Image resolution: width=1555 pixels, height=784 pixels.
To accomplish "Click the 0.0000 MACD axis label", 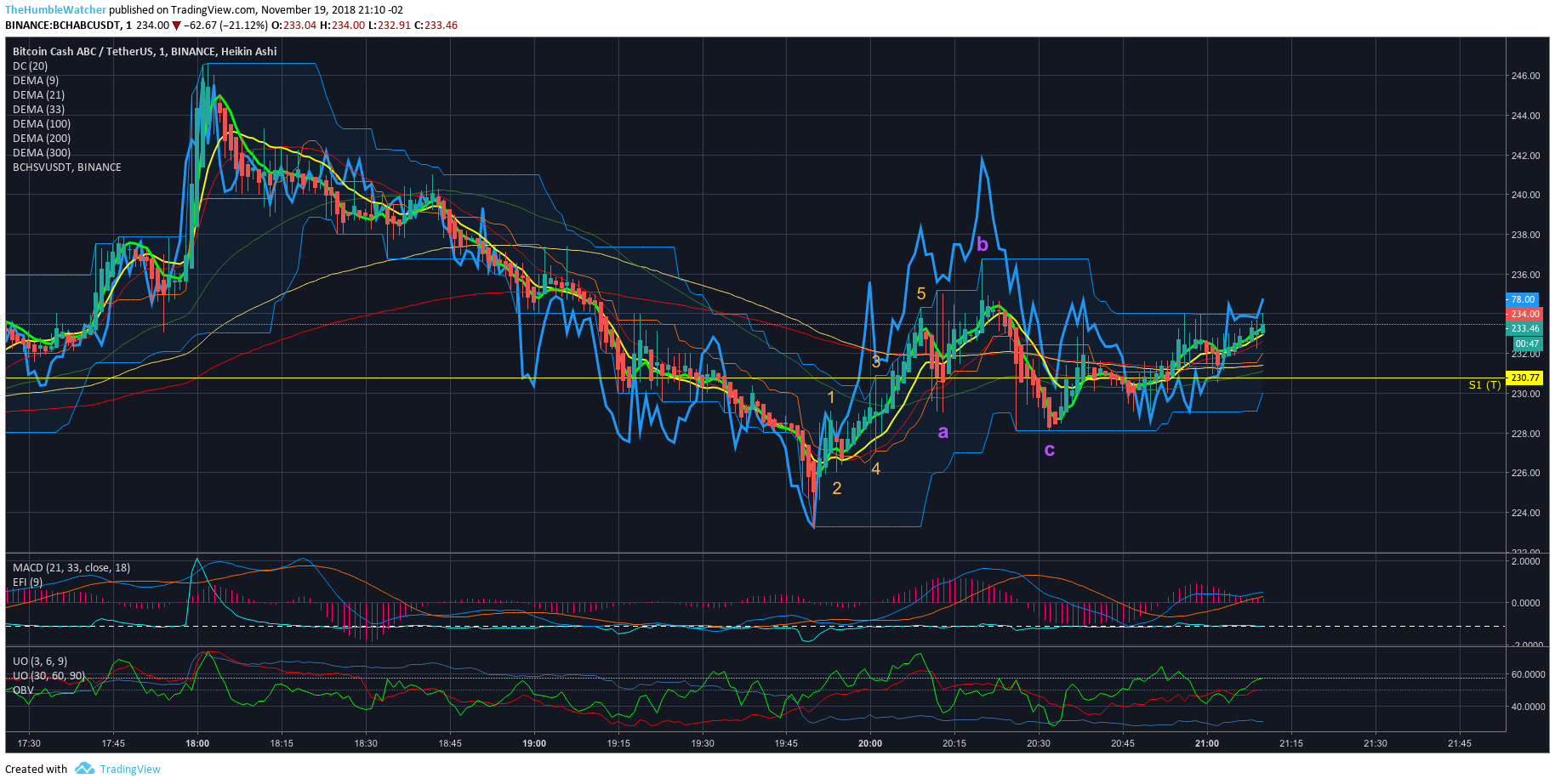I will (1525, 603).
